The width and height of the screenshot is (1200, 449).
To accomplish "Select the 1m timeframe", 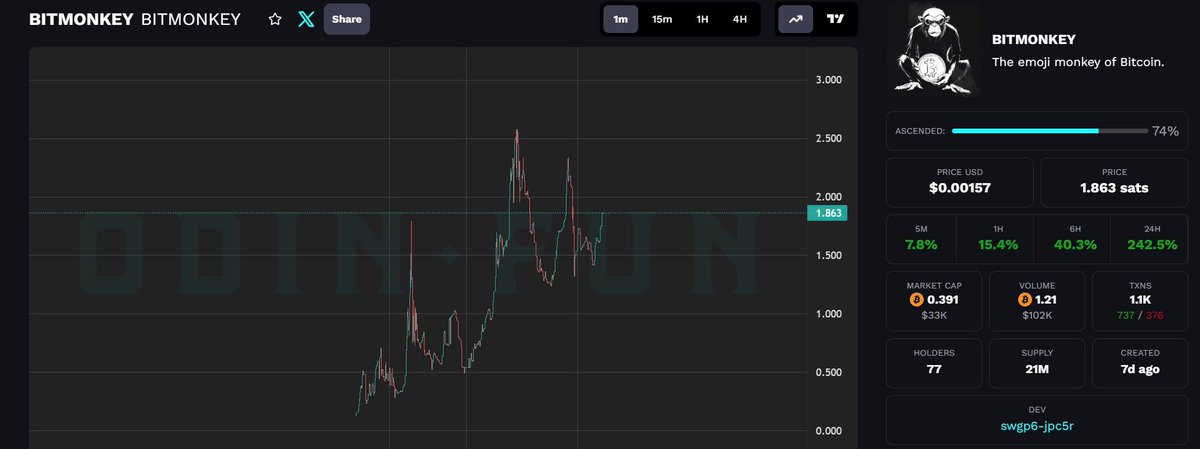I will coord(621,19).
